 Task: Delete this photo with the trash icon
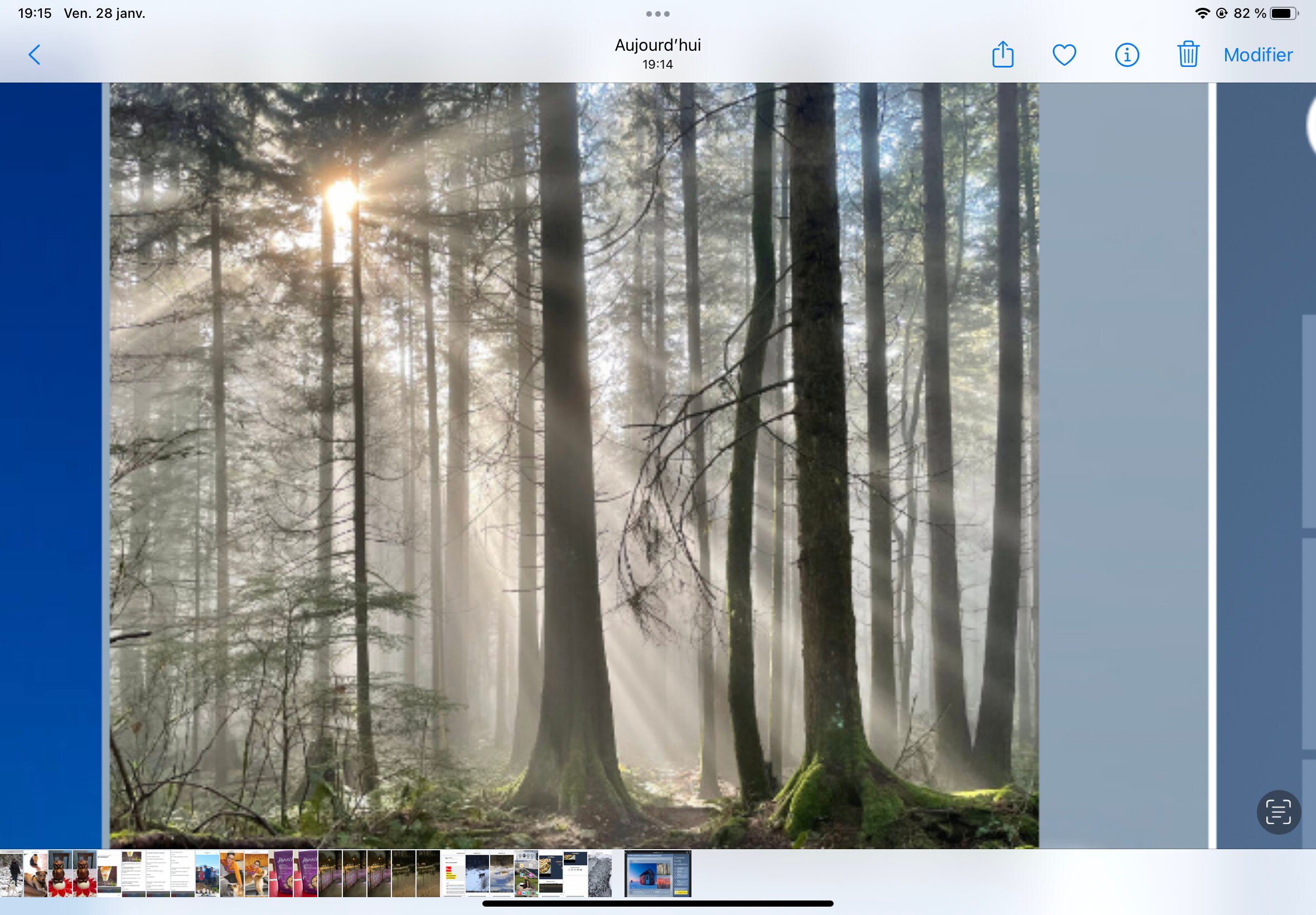(x=1188, y=54)
